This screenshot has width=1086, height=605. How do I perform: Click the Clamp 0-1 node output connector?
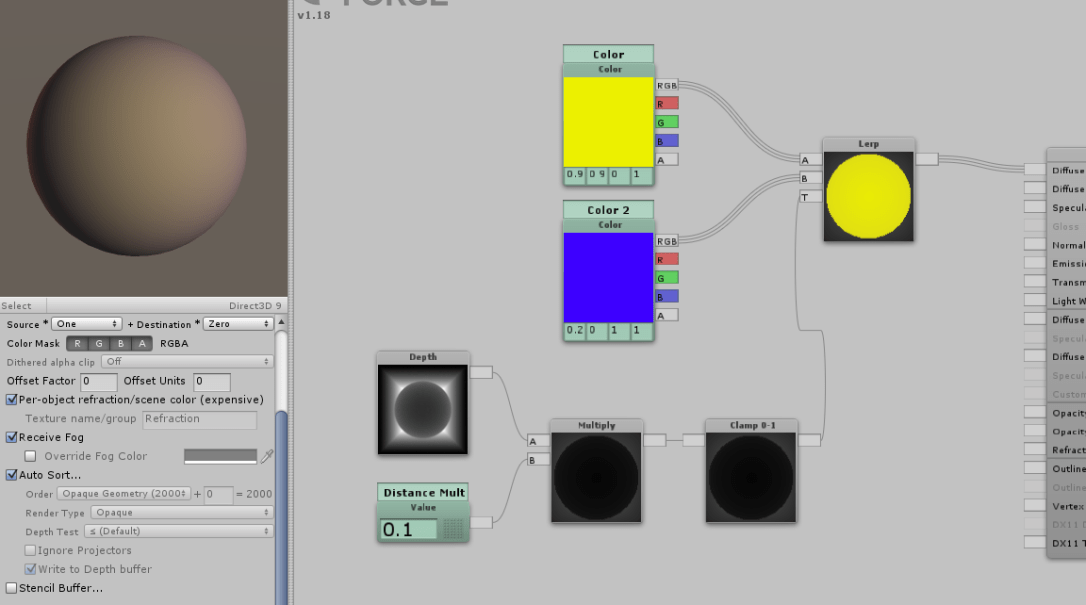(809, 440)
